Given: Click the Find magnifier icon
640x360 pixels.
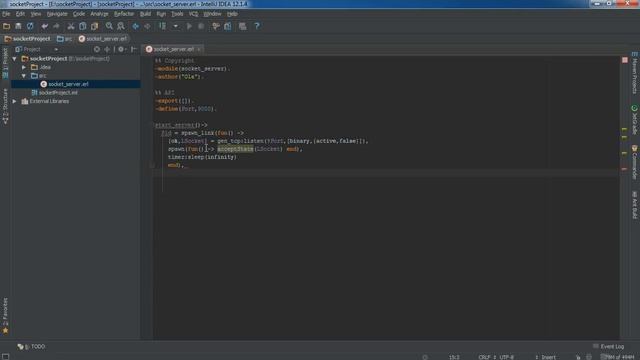Looking at the screenshot, I should click(109, 26).
